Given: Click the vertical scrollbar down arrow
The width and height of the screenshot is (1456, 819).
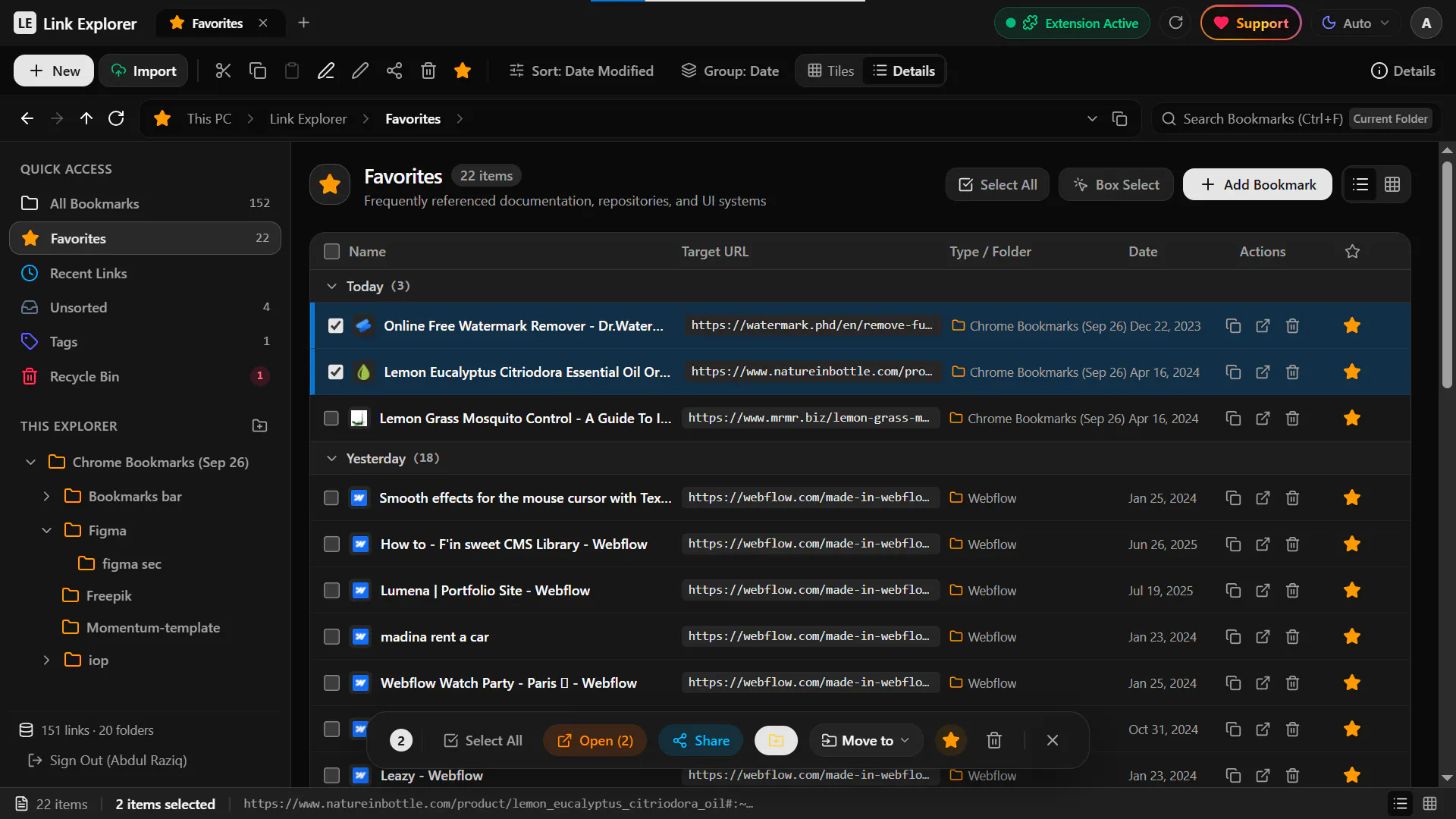Looking at the screenshot, I should (x=1447, y=777).
